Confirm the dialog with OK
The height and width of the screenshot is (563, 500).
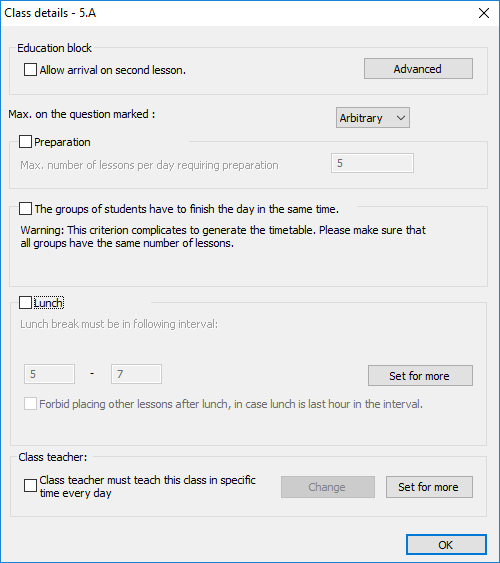[446, 545]
